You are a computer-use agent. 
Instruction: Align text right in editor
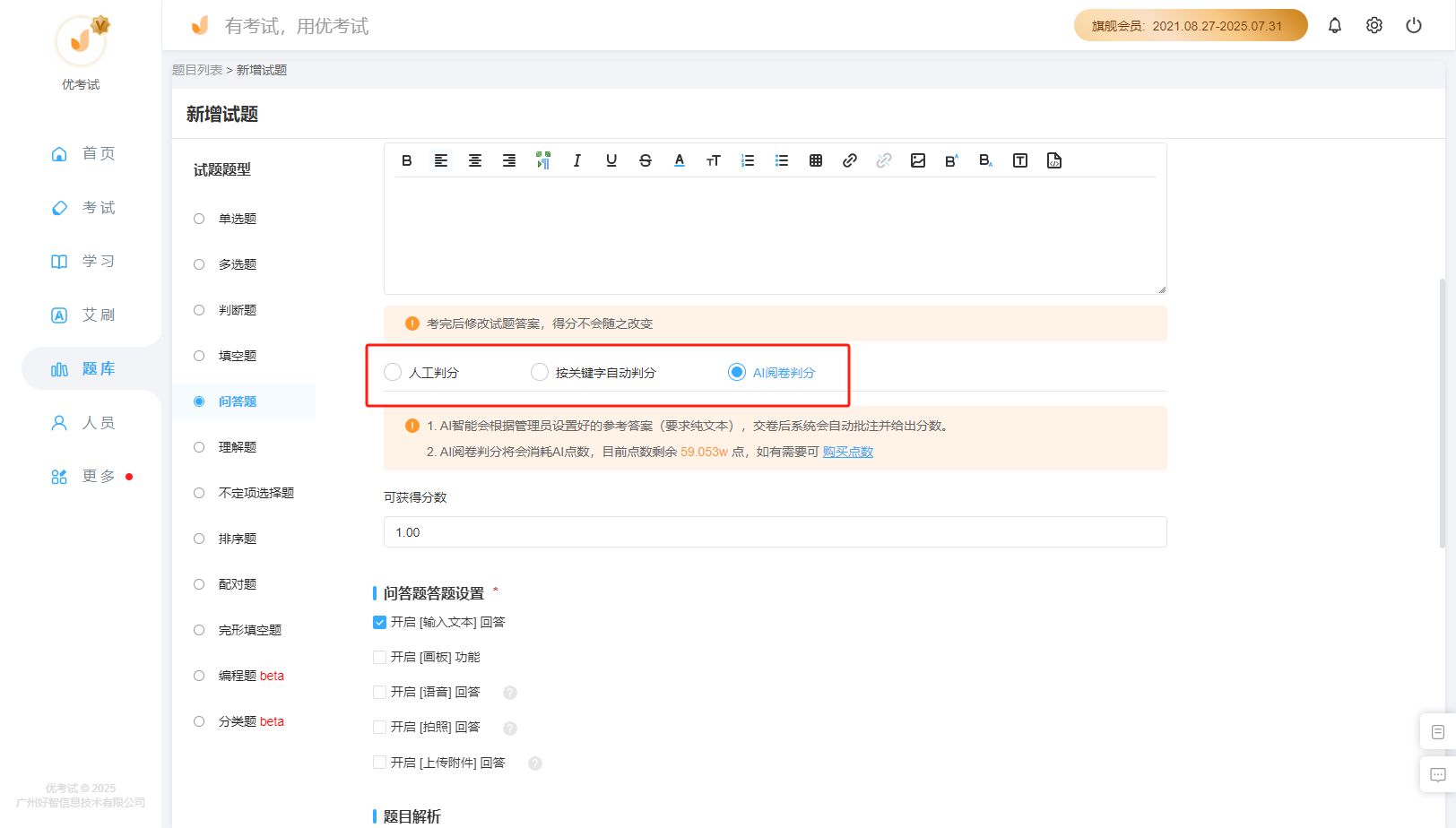509,160
